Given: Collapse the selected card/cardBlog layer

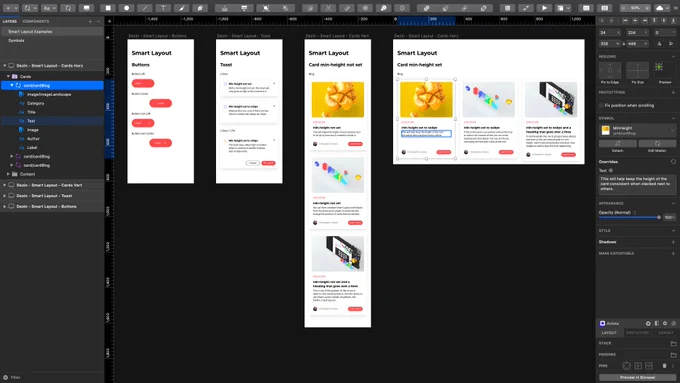Looking at the screenshot, I should (12, 85).
